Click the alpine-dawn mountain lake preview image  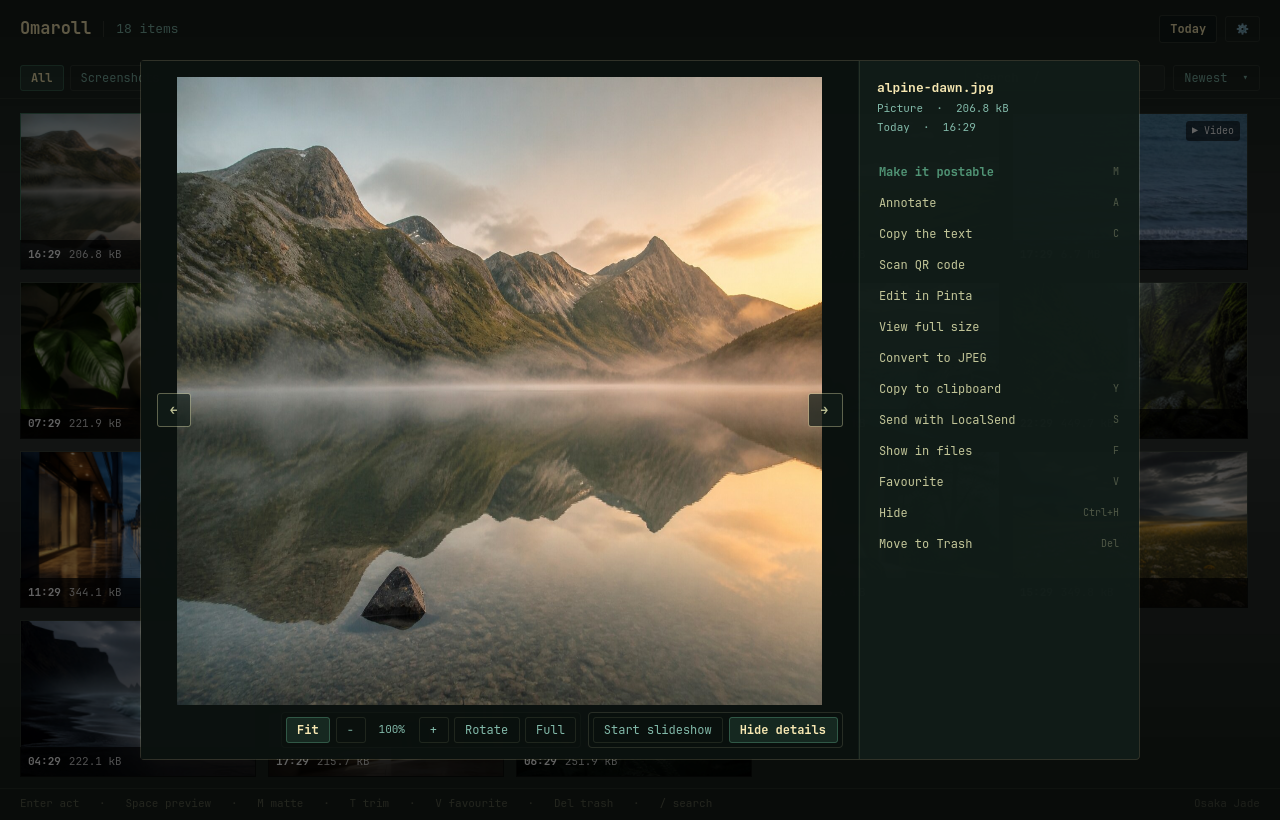(x=499, y=391)
